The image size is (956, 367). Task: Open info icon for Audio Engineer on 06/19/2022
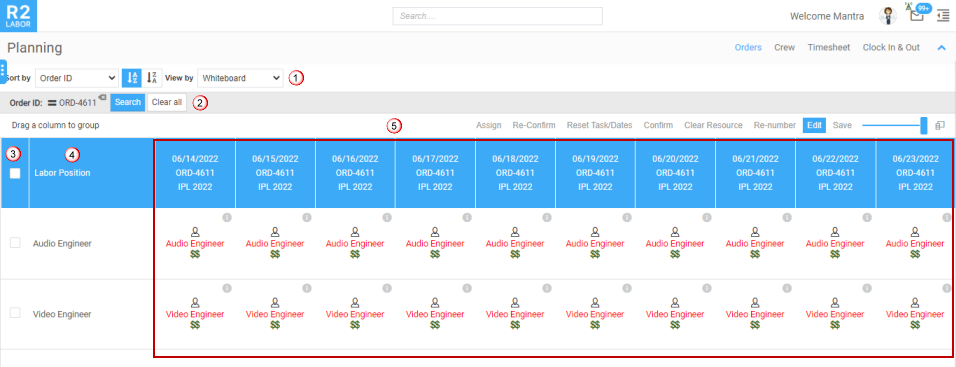tap(627, 217)
